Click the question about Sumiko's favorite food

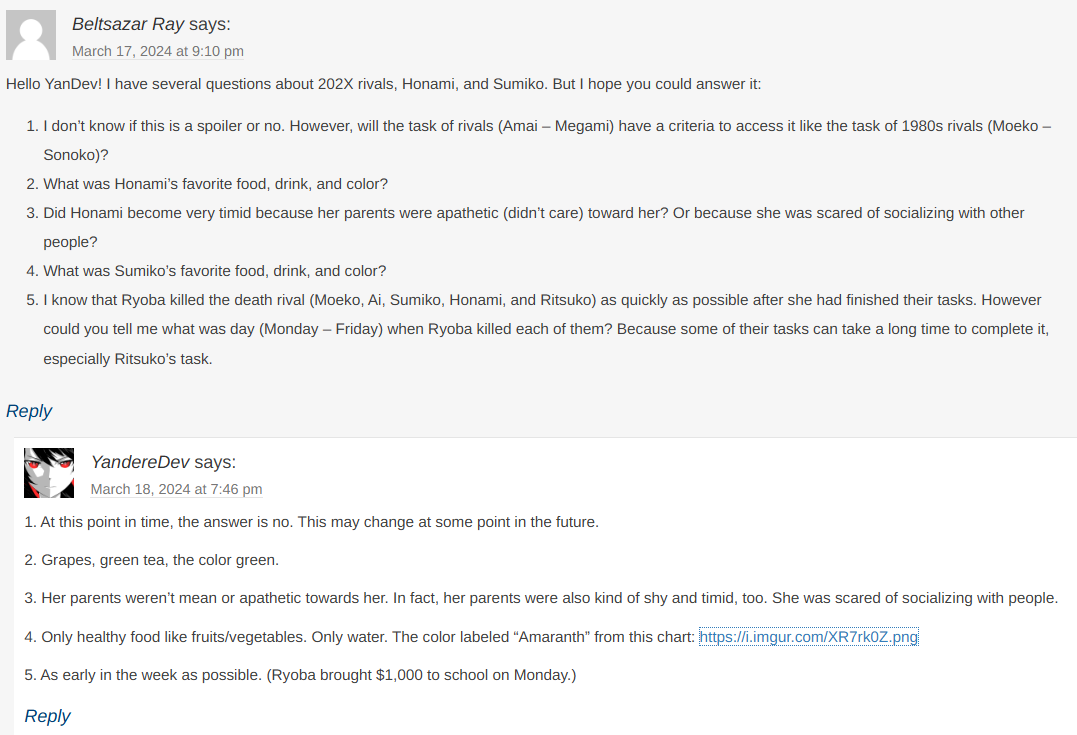[x=214, y=271]
